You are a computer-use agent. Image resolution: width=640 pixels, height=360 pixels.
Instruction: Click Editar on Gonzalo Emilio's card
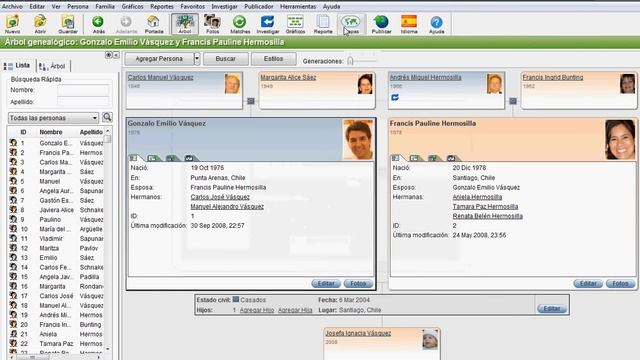tap(326, 283)
